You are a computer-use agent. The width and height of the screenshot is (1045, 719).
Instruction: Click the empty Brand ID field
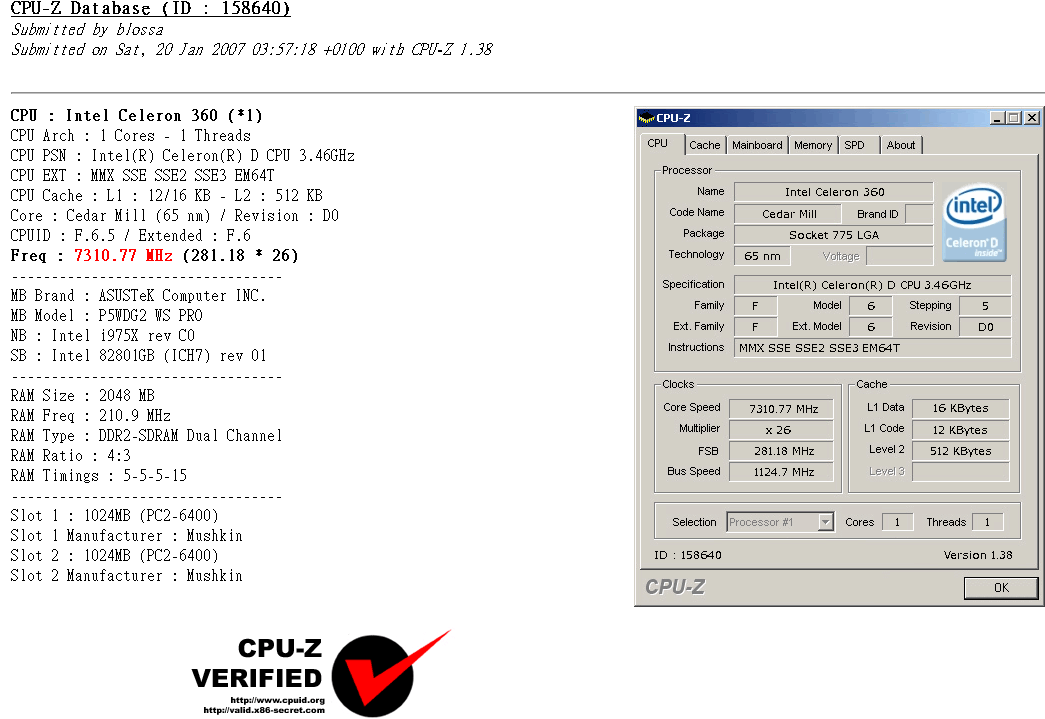click(920, 214)
